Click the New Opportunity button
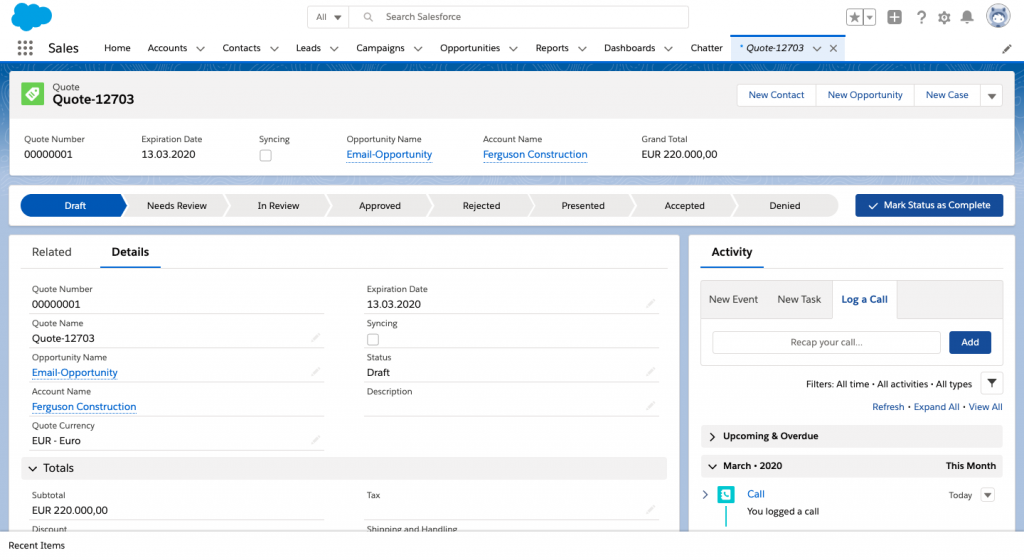The width and height of the screenshot is (1024, 560). (865, 95)
